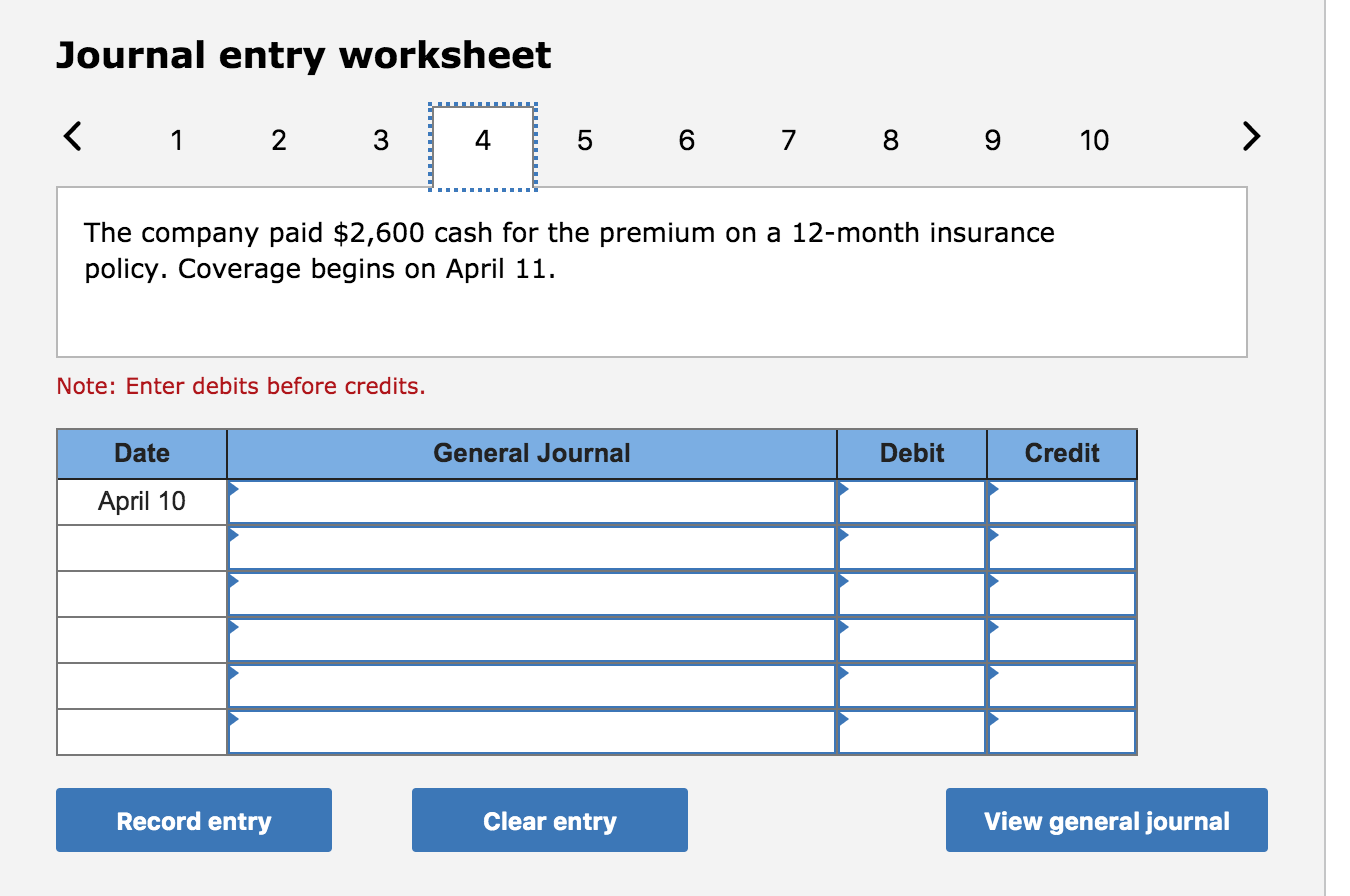Jump to transaction 2
This screenshot has height=896, width=1350.
[278, 141]
